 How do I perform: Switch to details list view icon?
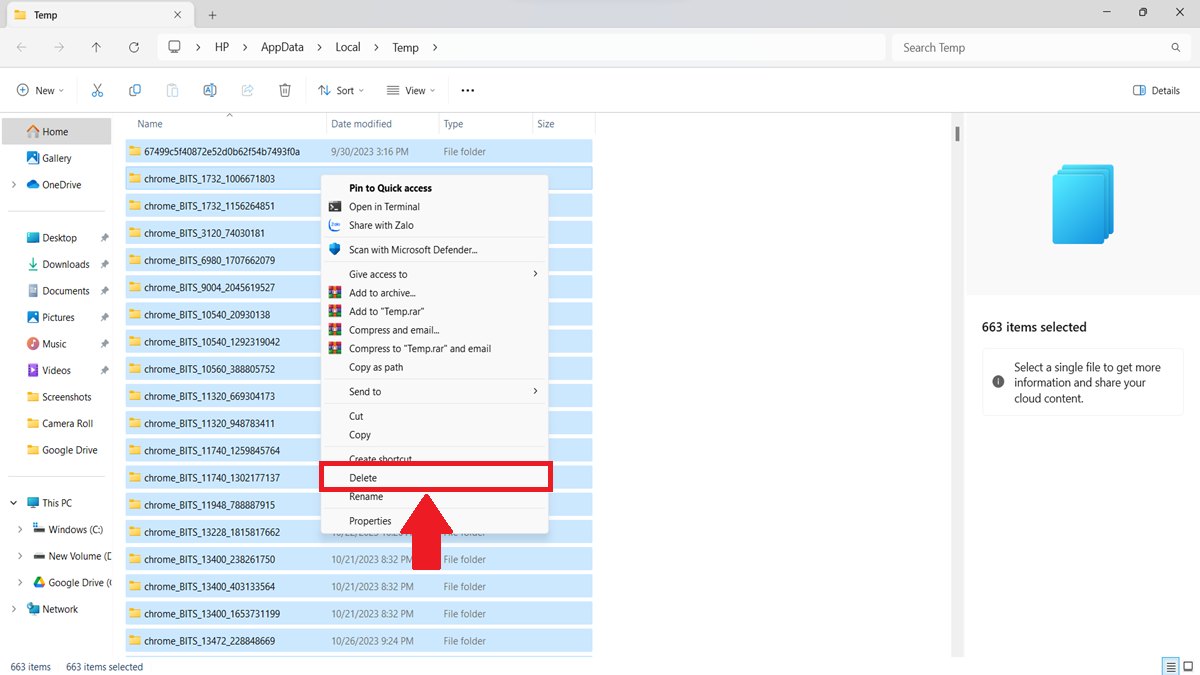[x=1169, y=666]
